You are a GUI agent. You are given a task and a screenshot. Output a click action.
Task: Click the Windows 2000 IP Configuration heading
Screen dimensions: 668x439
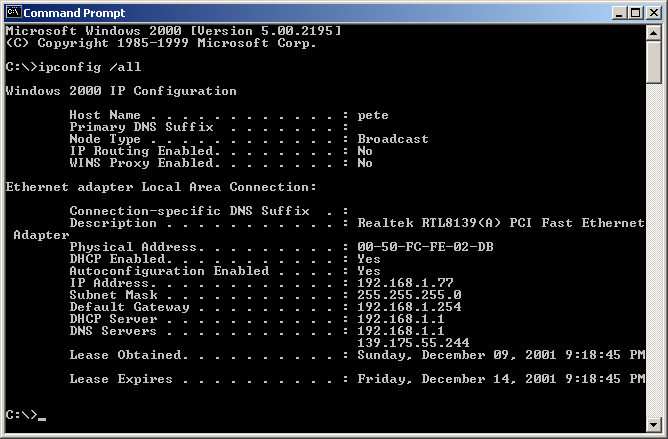coord(121,91)
